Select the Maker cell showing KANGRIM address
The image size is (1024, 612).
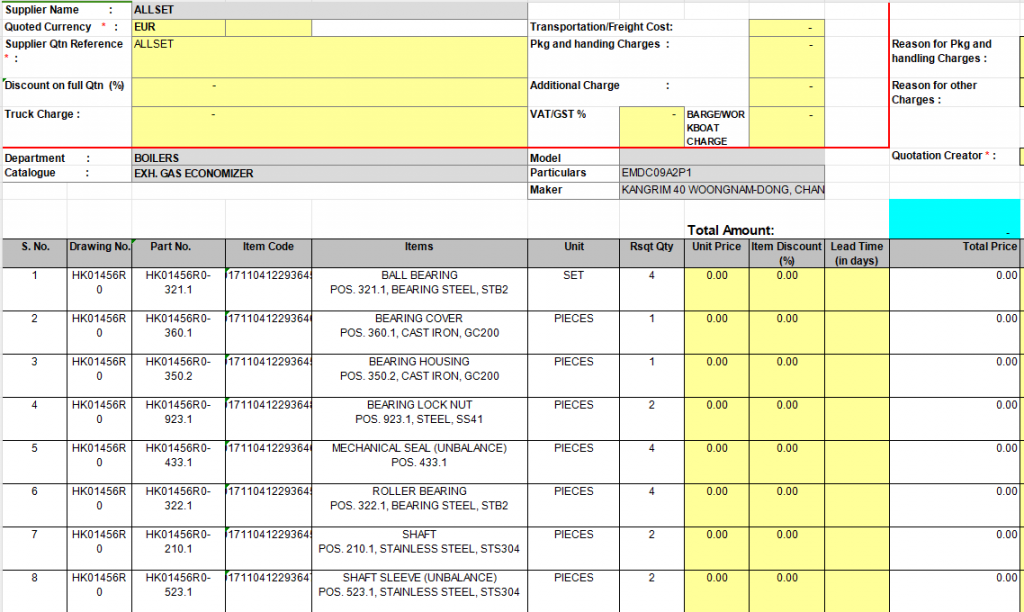[x=722, y=190]
